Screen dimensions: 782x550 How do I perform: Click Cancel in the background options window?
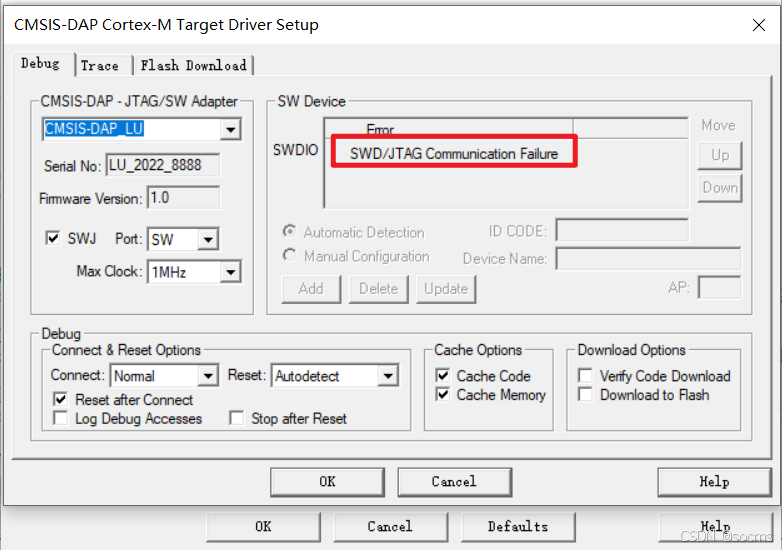pyautogui.click(x=391, y=527)
